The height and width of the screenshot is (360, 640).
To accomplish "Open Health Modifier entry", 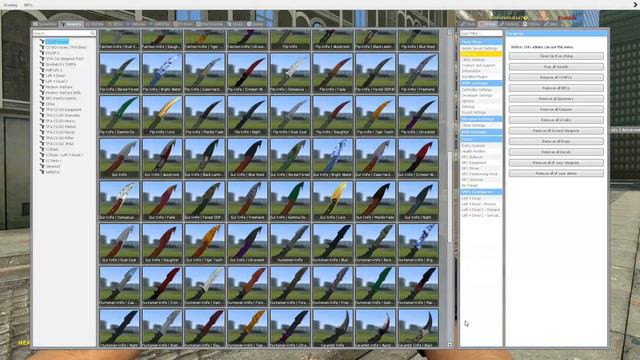I will (481, 151).
